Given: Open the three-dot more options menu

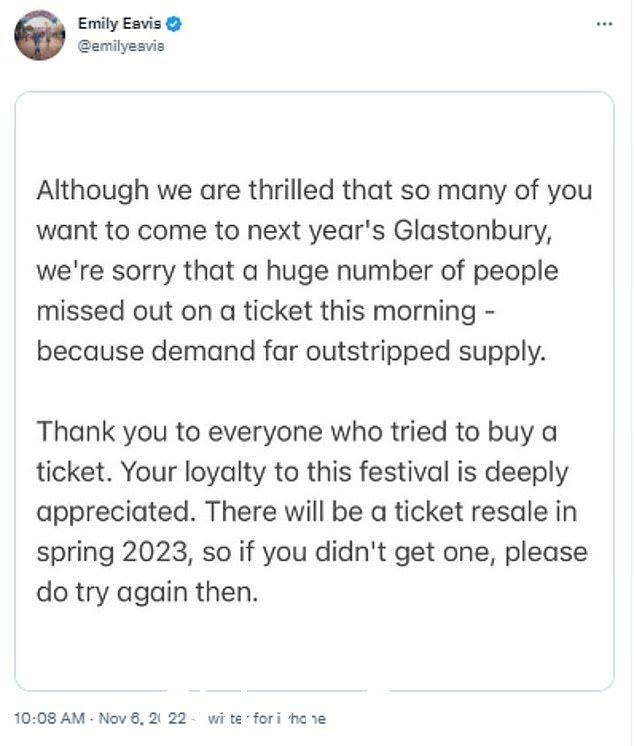Looking at the screenshot, I should (604, 23).
